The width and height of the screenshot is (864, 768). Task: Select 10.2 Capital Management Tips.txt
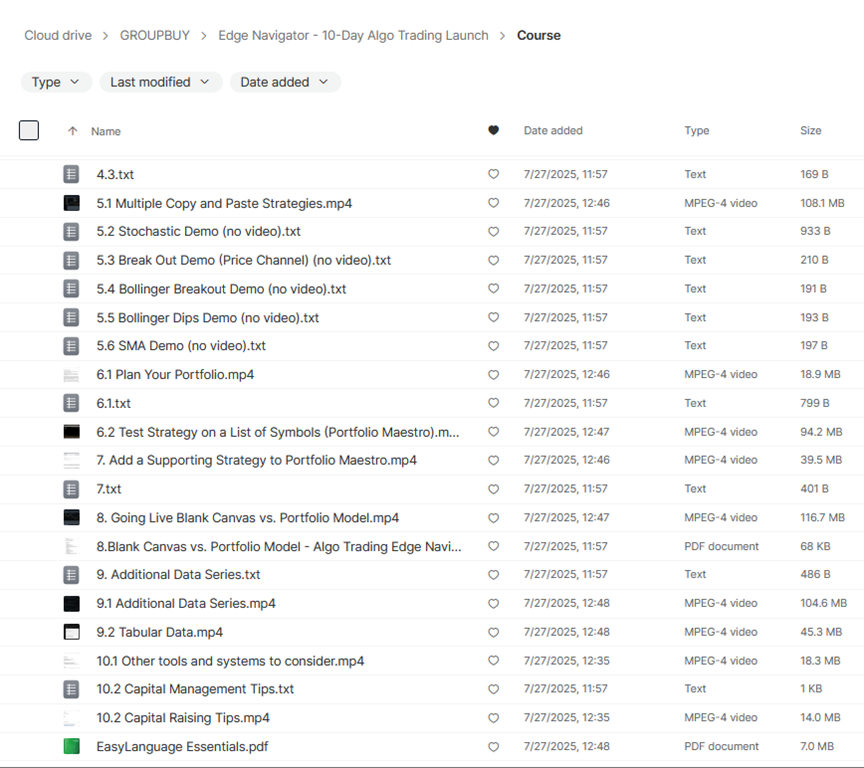(x=196, y=689)
